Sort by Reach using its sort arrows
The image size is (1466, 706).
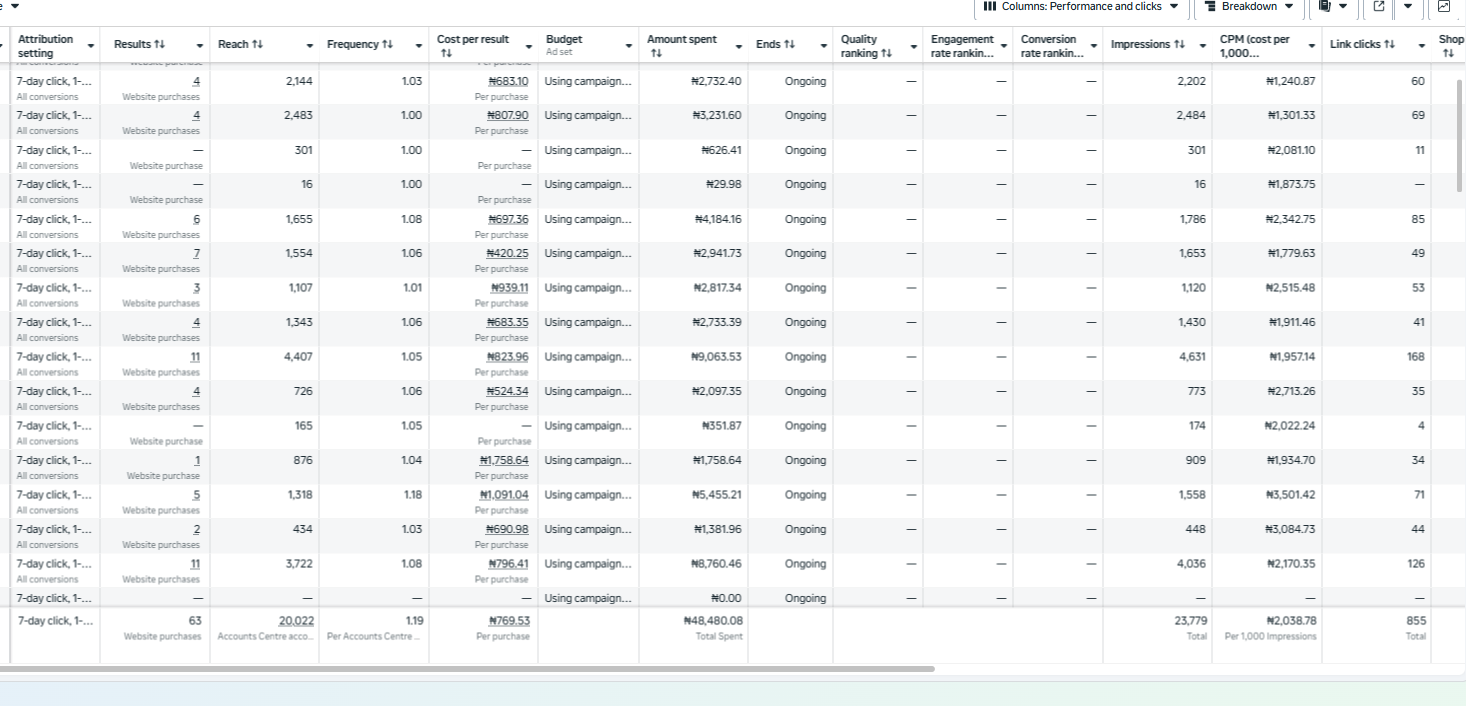pyautogui.click(x=257, y=45)
